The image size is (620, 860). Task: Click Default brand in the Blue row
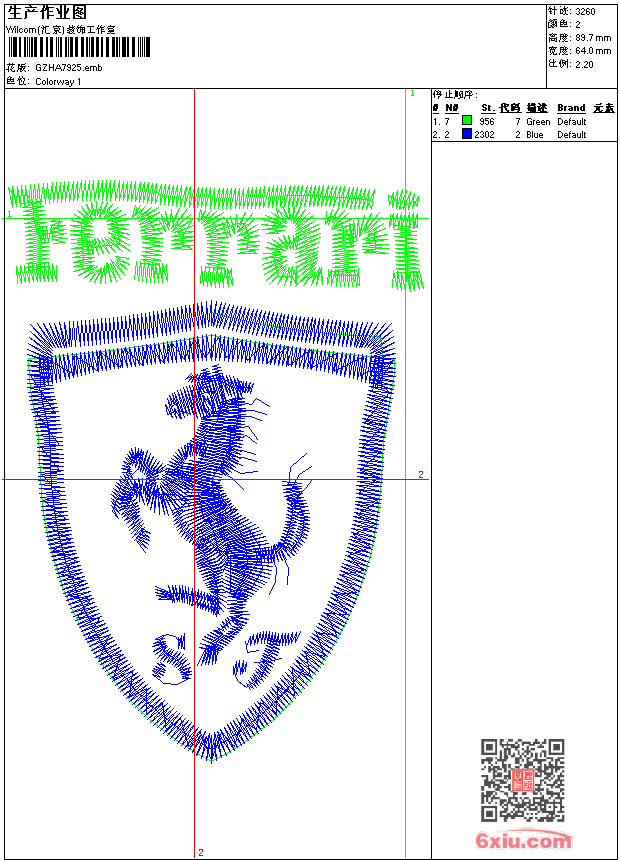click(572, 134)
